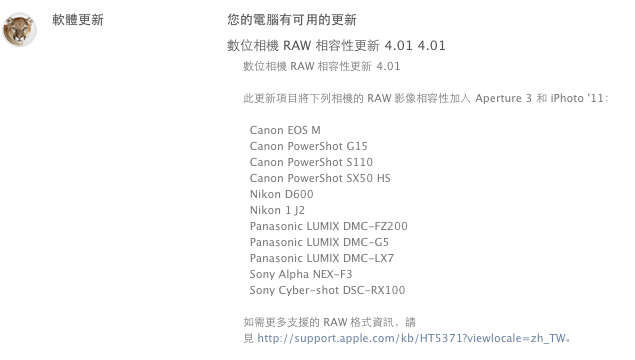Click the 如需更多支援的 RAW 格式資訊 text
The image size is (635, 360).
click(318, 322)
